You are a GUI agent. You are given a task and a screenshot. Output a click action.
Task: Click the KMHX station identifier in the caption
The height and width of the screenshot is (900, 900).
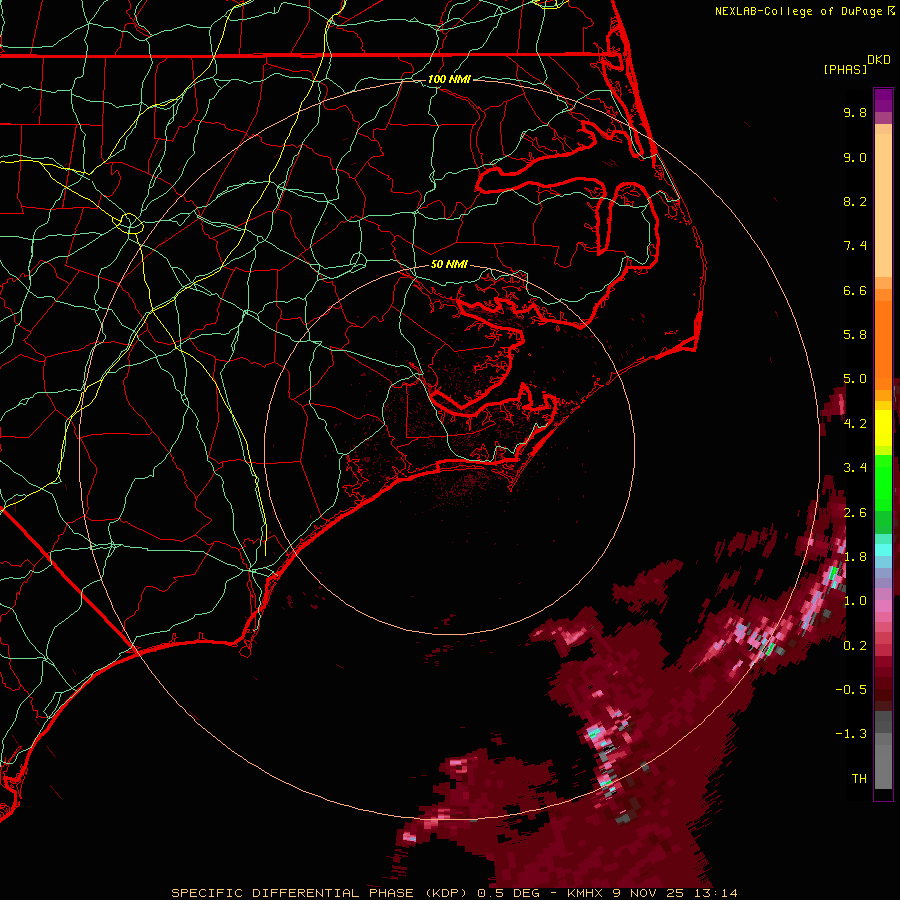click(587, 893)
